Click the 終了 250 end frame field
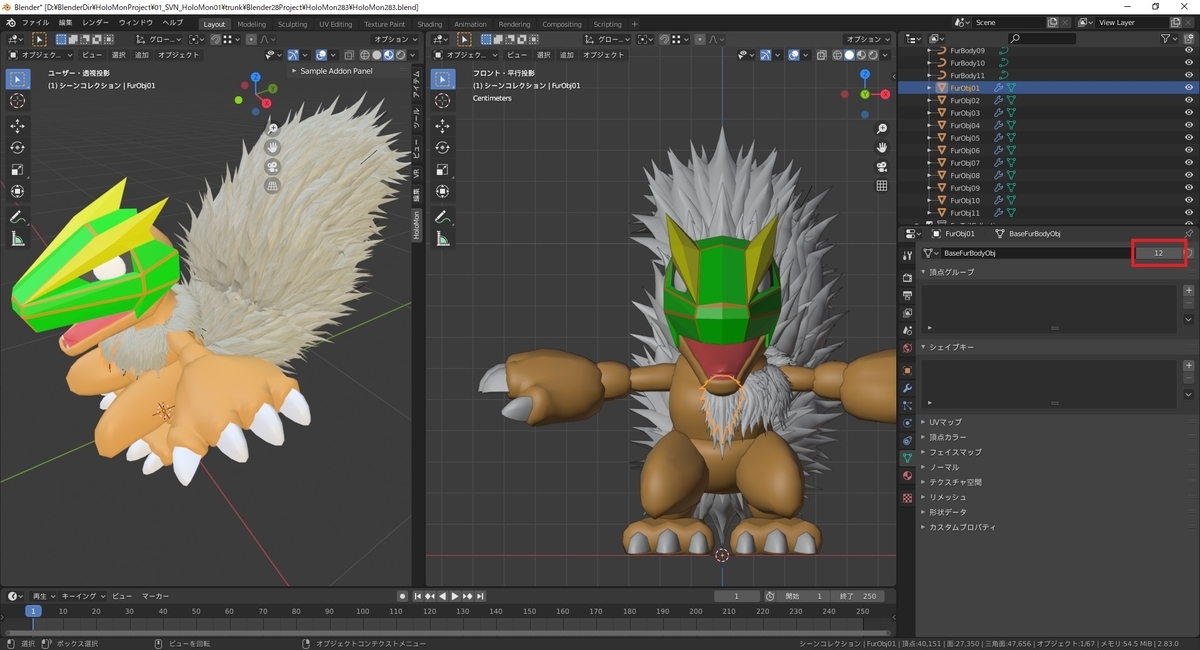The height and width of the screenshot is (650, 1200). tap(858, 596)
